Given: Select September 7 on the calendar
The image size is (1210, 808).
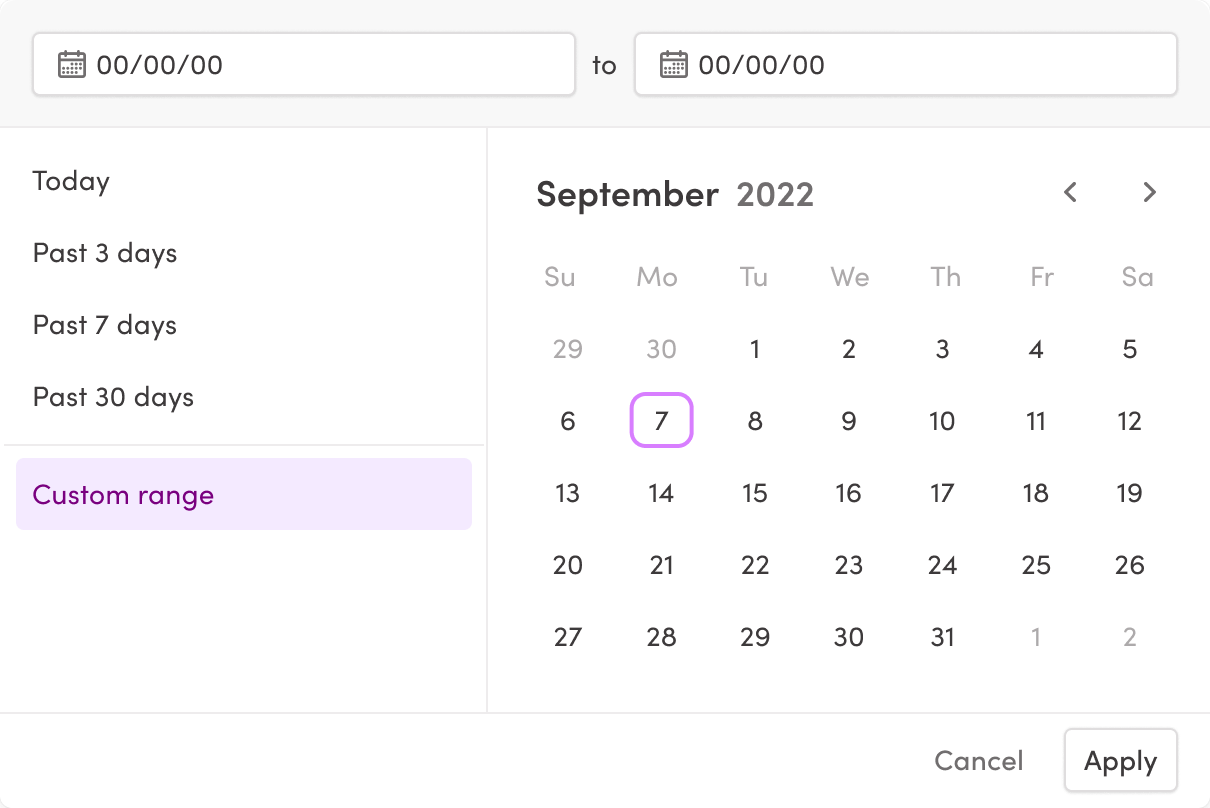Looking at the screenshot, I should pos(661,421).
